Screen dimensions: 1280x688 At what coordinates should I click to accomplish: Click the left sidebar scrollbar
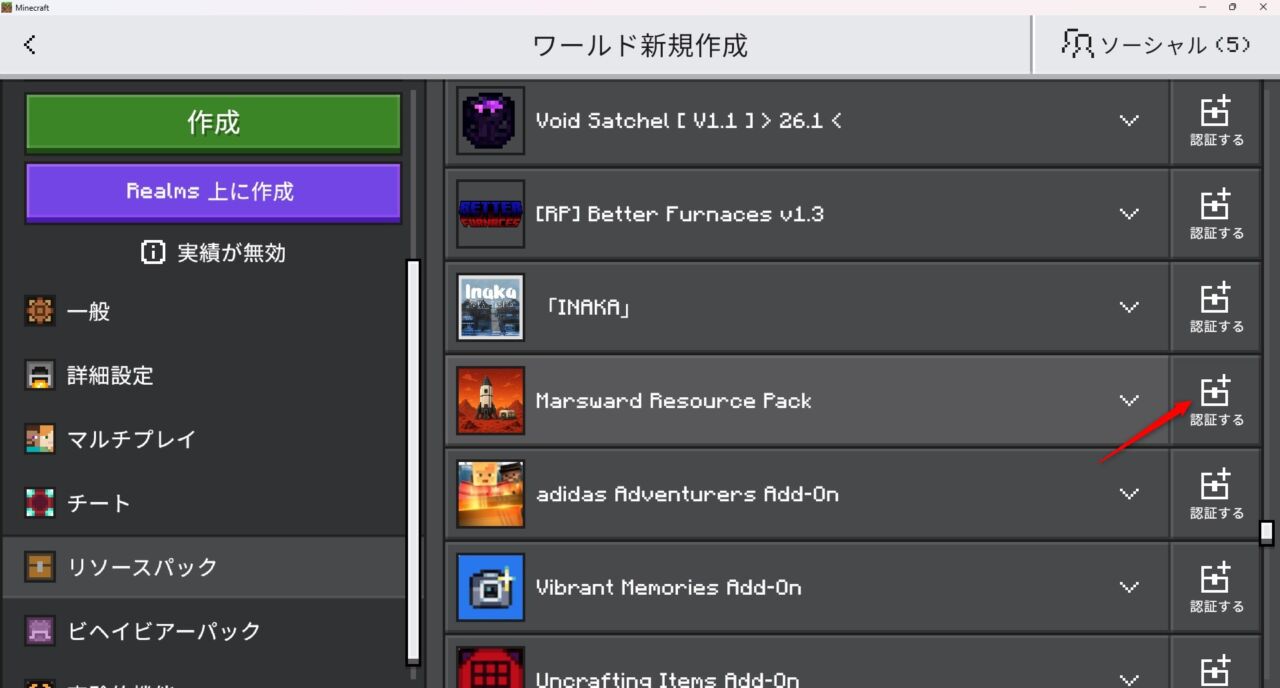click(x=413, y=462)
